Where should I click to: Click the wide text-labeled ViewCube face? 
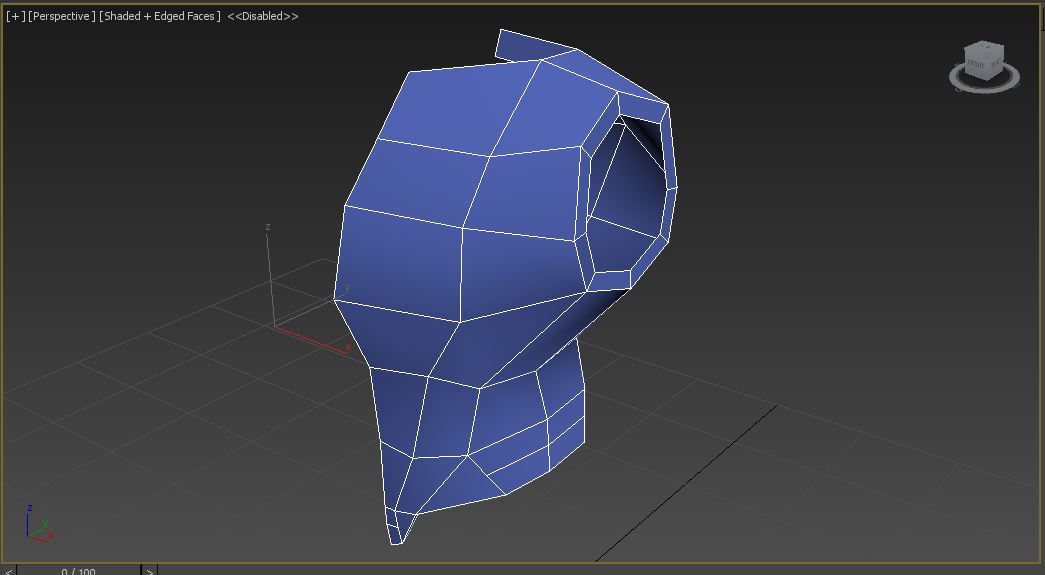point(976,66)
